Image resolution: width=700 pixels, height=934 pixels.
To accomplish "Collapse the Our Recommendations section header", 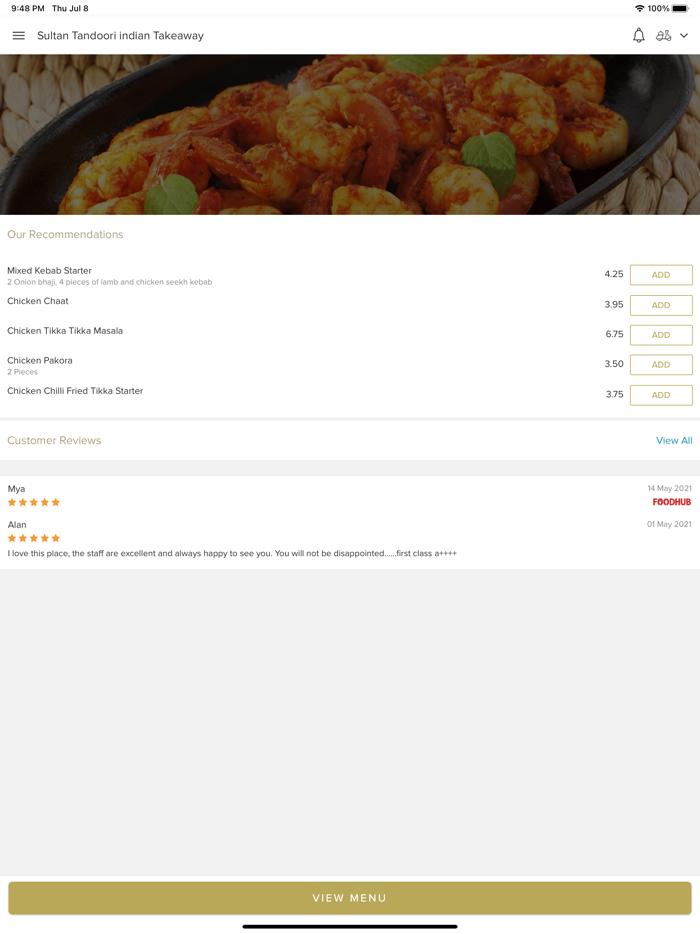I will coord(65,234).
